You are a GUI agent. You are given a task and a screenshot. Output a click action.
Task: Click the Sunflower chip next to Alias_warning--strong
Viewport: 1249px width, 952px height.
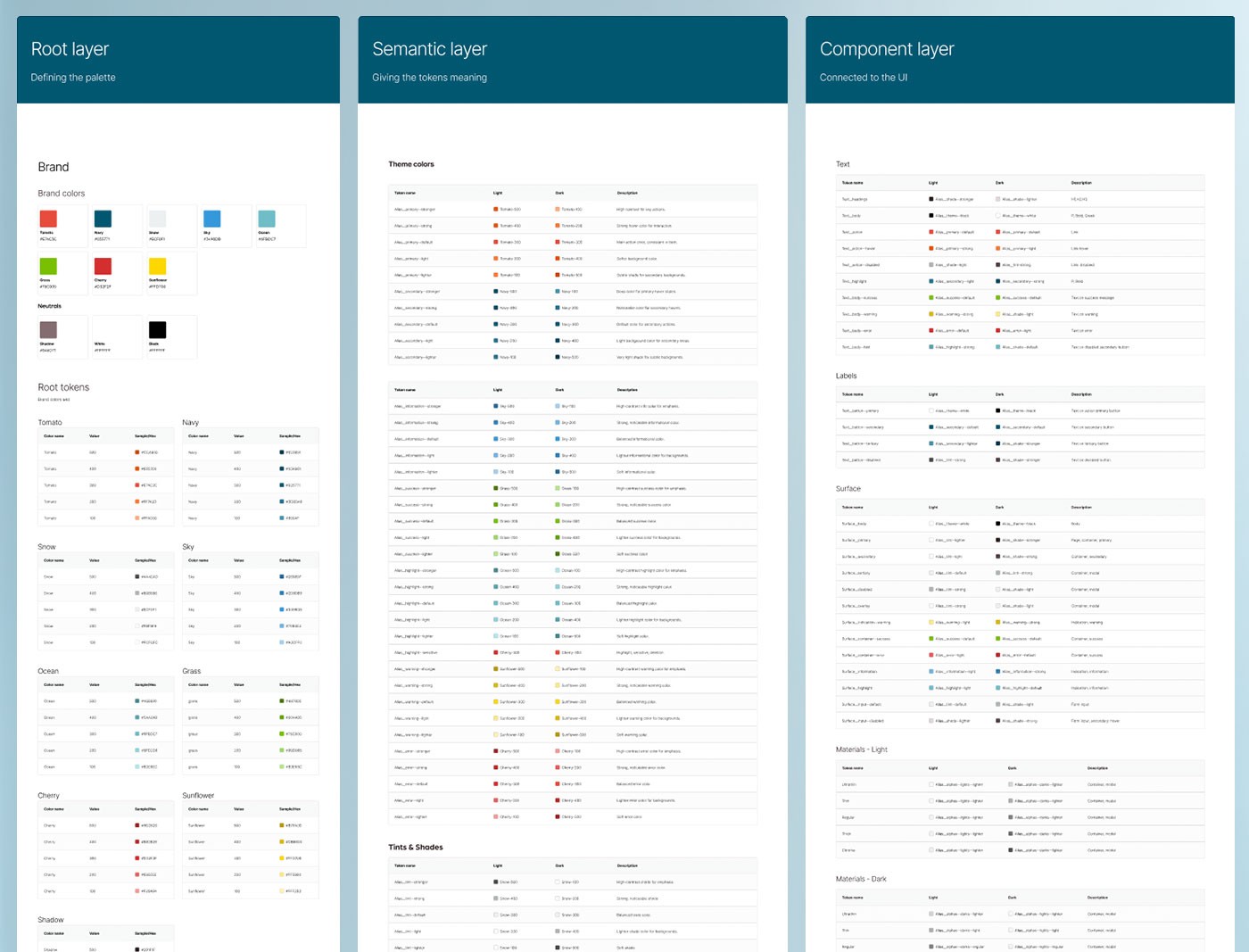(494, 684)
